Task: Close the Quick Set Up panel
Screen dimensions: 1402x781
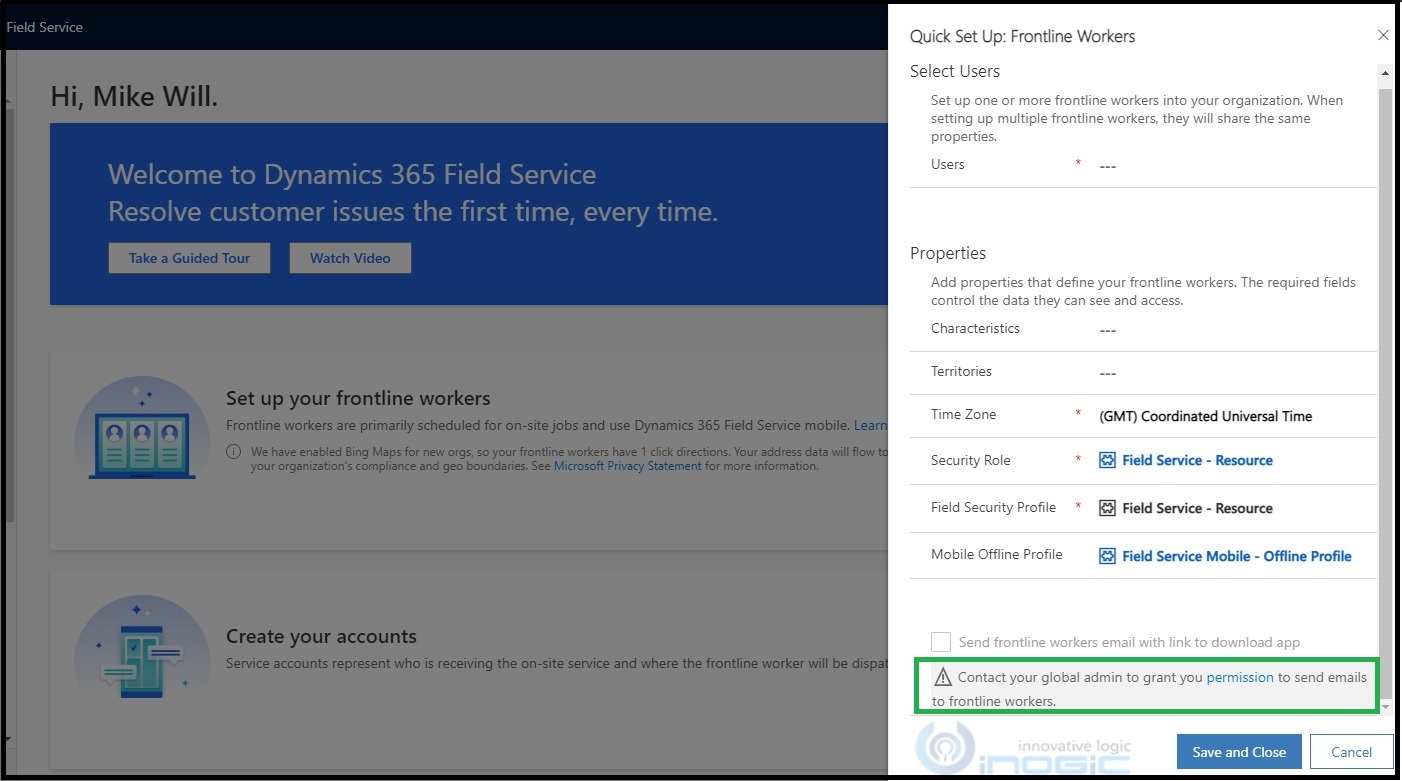Action: click(1383, 35)
